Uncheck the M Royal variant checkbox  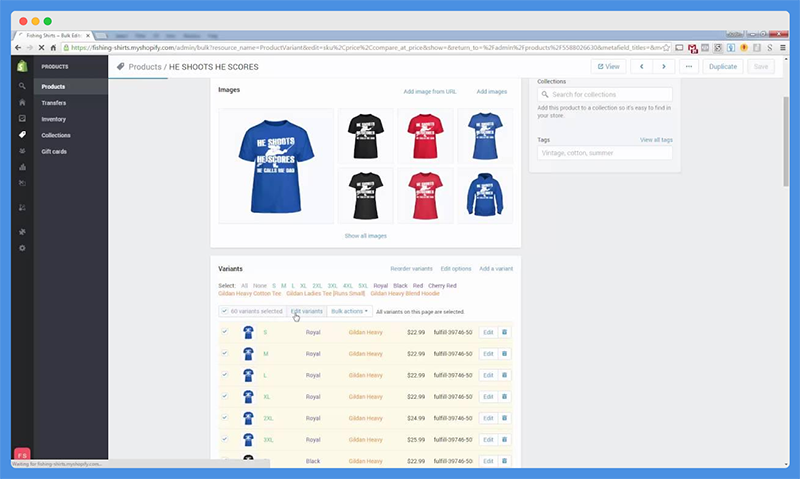tap(224, 353)
